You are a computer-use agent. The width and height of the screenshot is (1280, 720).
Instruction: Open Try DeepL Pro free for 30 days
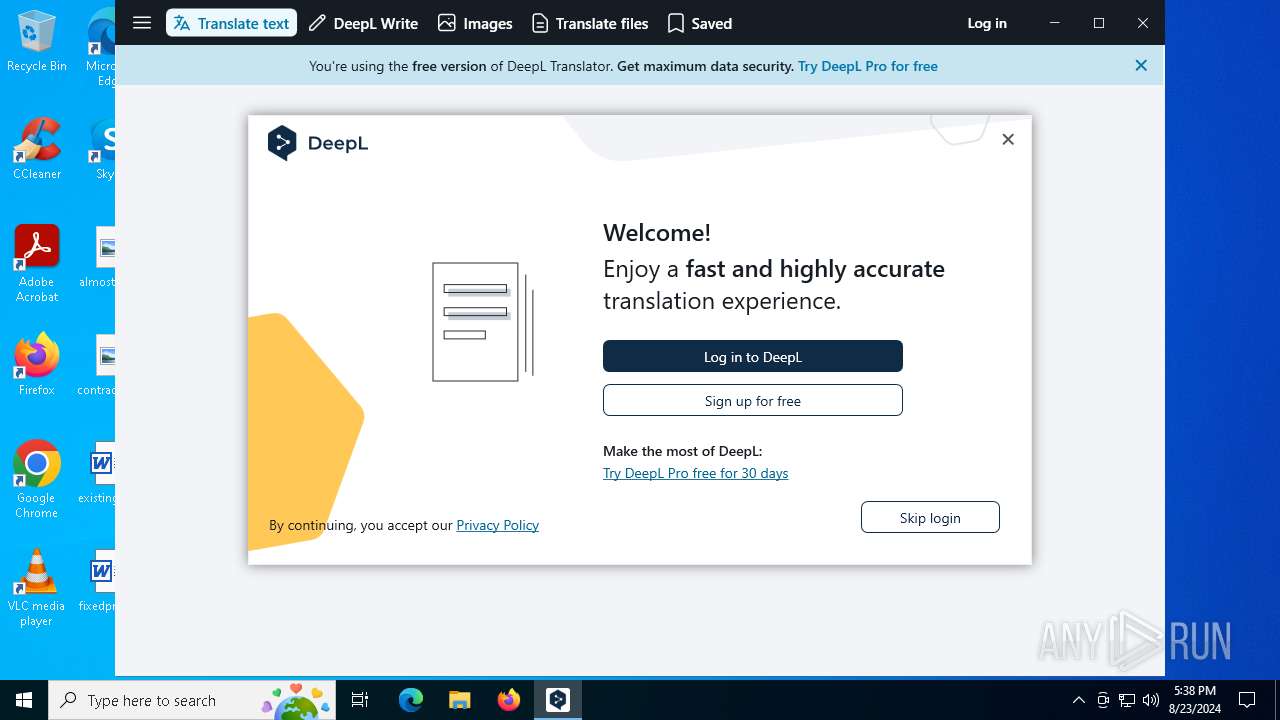click(695, 473)
